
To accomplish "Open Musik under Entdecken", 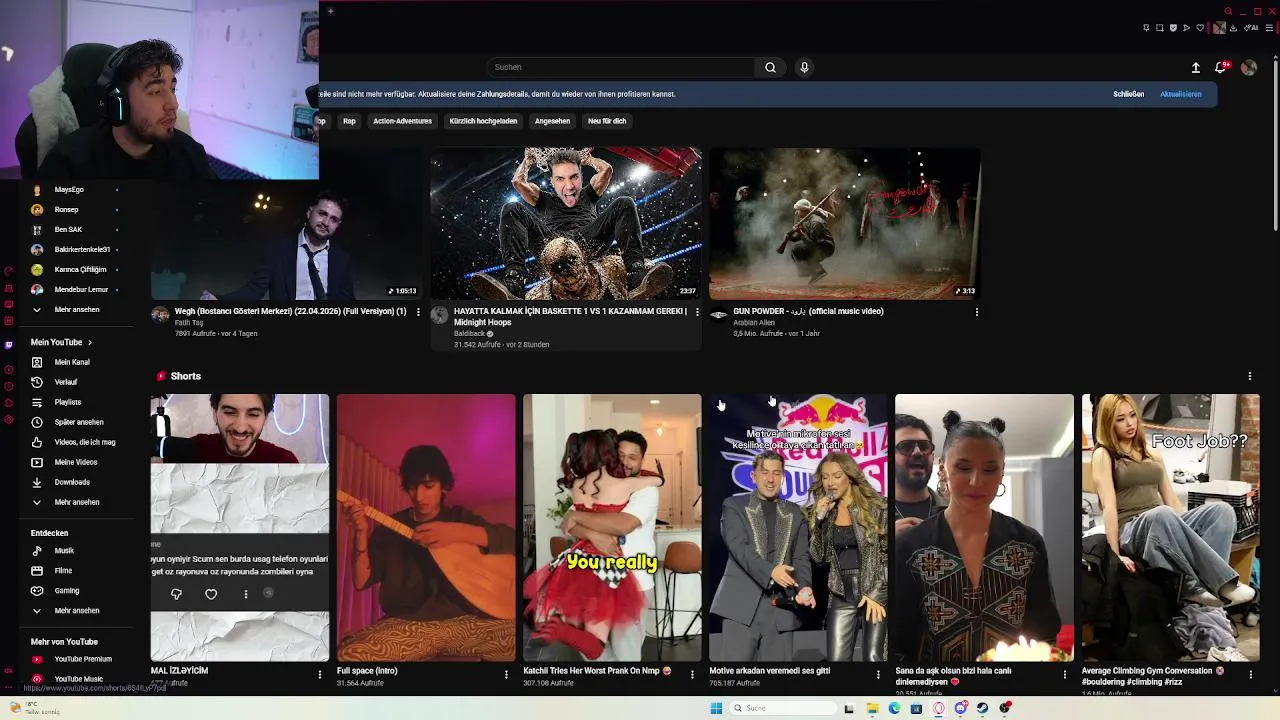I will (x=64, y=551).
